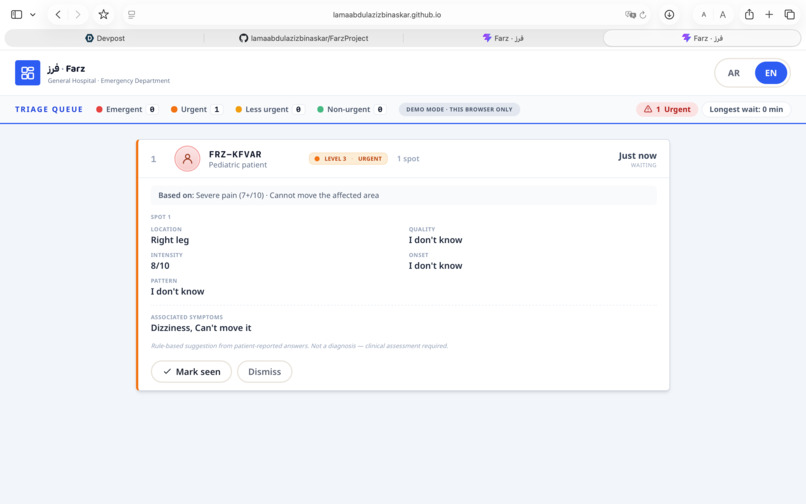Switch language to EN
Viewport: 806px width, 504px height.
click(771, 73)
